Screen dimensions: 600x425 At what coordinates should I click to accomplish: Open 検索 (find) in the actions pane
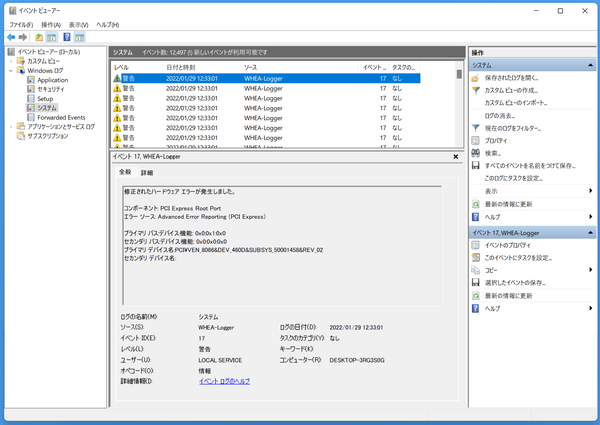[494, 153]
